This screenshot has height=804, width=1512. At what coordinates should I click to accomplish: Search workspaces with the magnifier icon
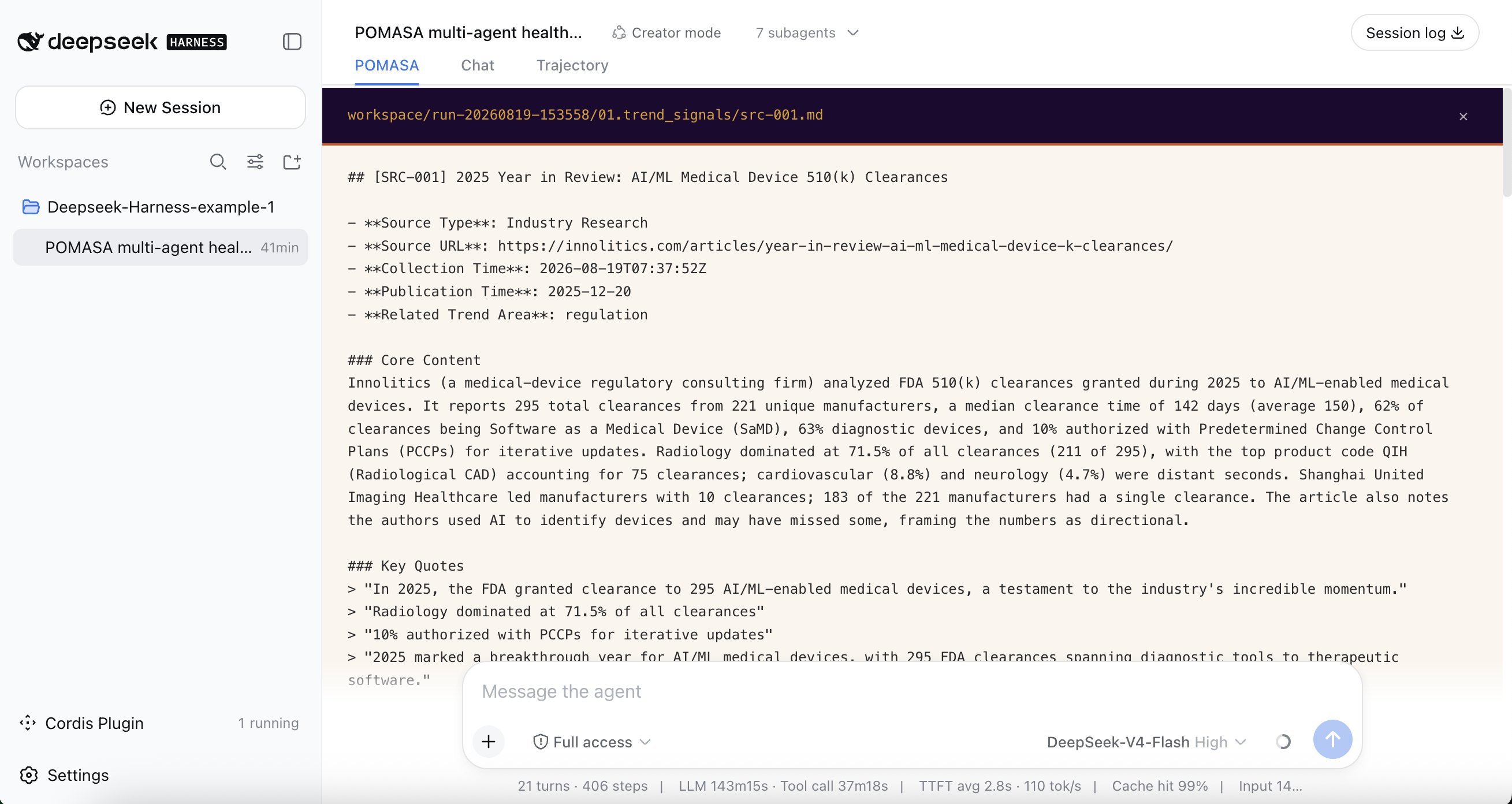click(x=218, y=162)
